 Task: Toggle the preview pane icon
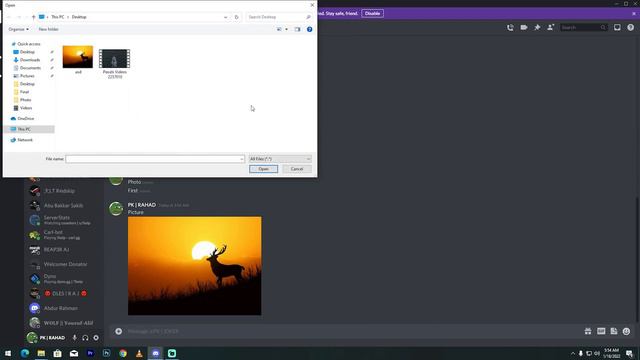point(297,29)
